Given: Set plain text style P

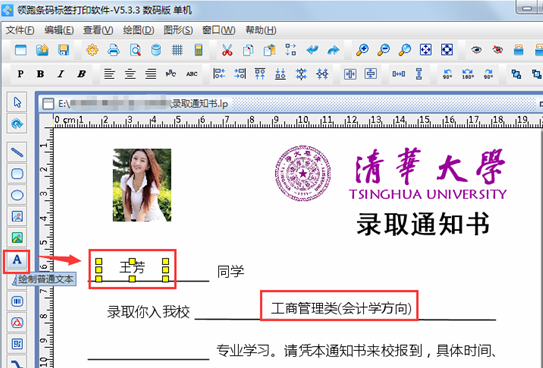Looking at the screenshot, I should (x=20, y=74).
